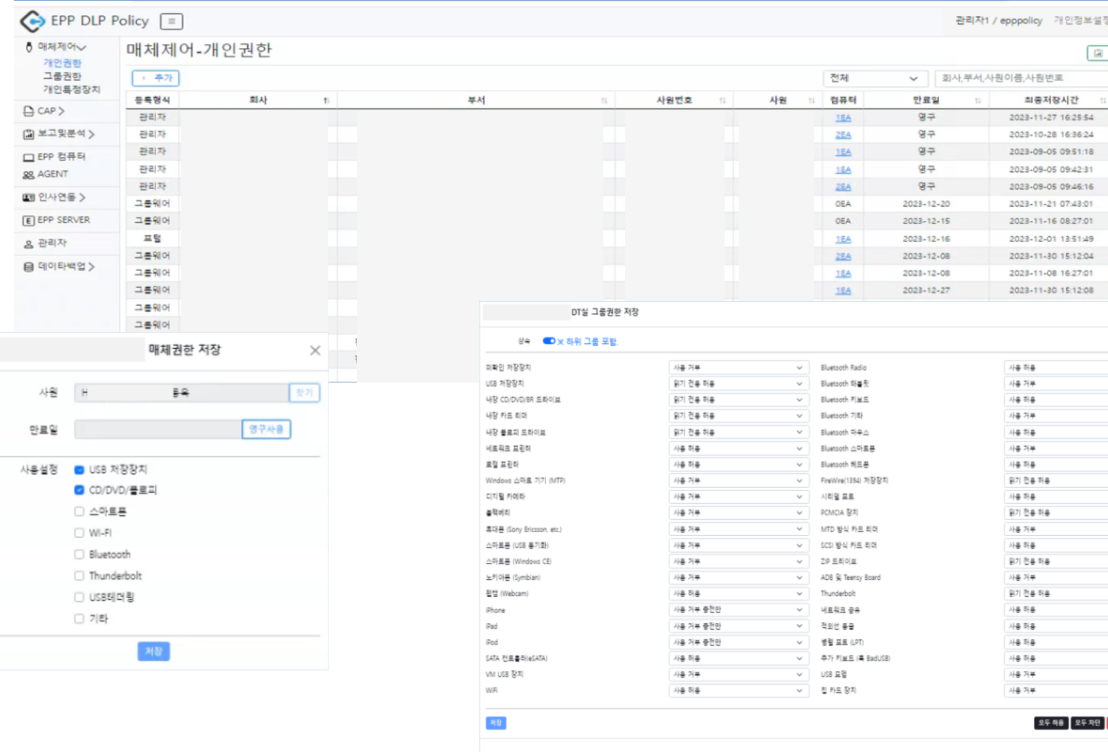The width and height of the screenshot is (1108, 752).
Task: Open CAP from the sidebar document icon
Action: click(28, 111)
